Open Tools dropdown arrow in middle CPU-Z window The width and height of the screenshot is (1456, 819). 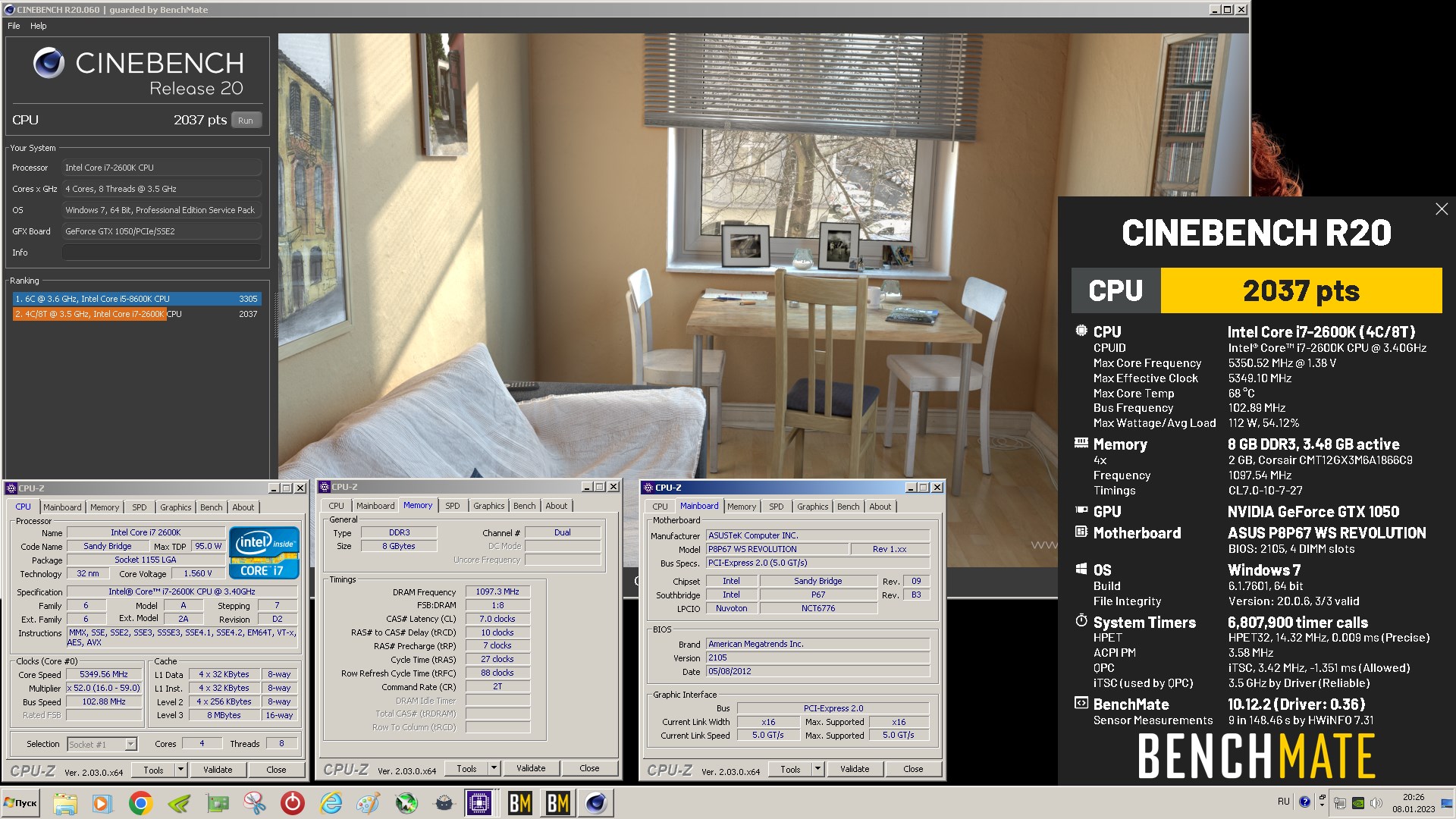click(x=494, y=768)
